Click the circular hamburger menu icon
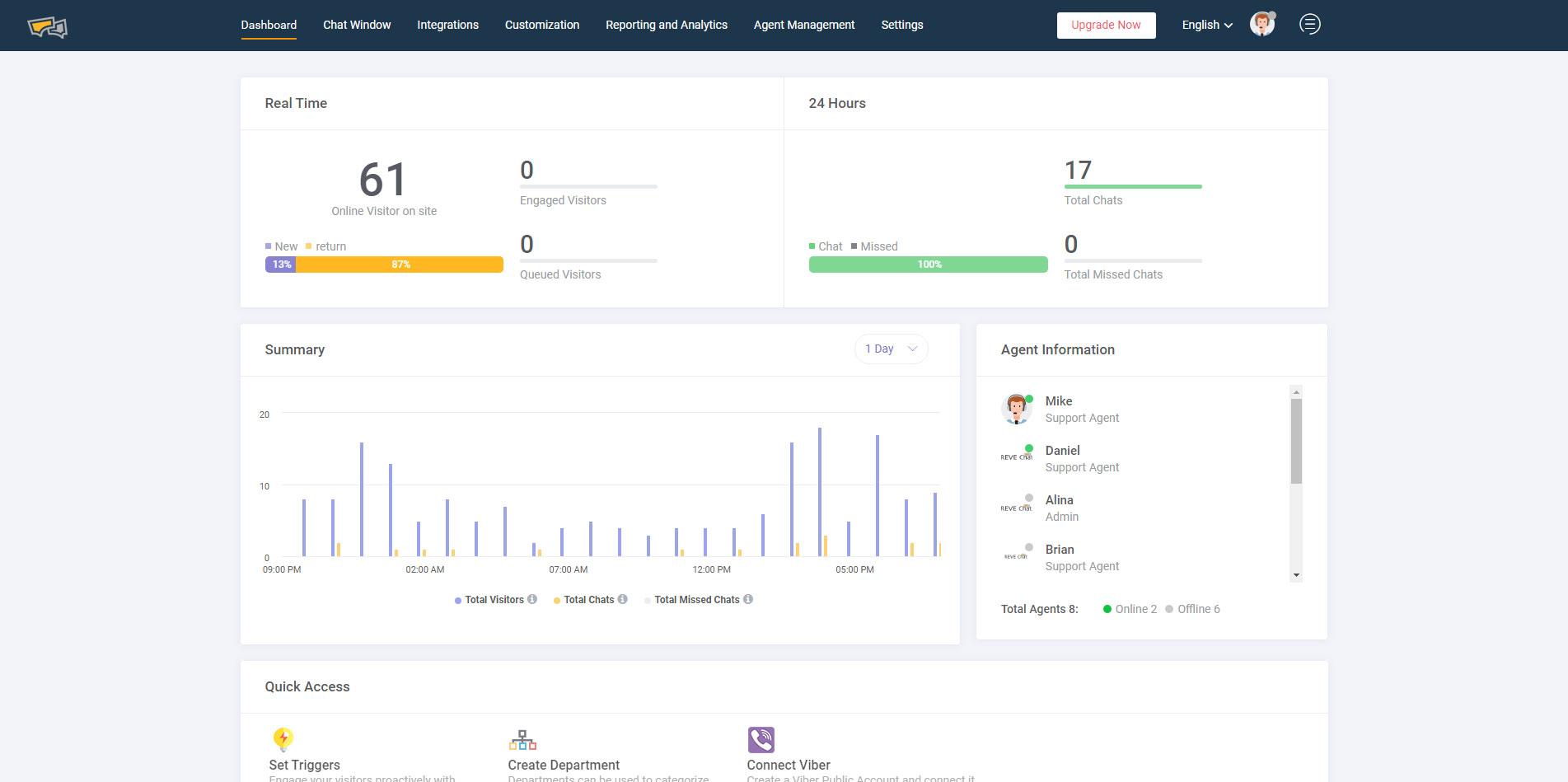Viewport: 1568px width, 782px height. [x=1309, y=24]
